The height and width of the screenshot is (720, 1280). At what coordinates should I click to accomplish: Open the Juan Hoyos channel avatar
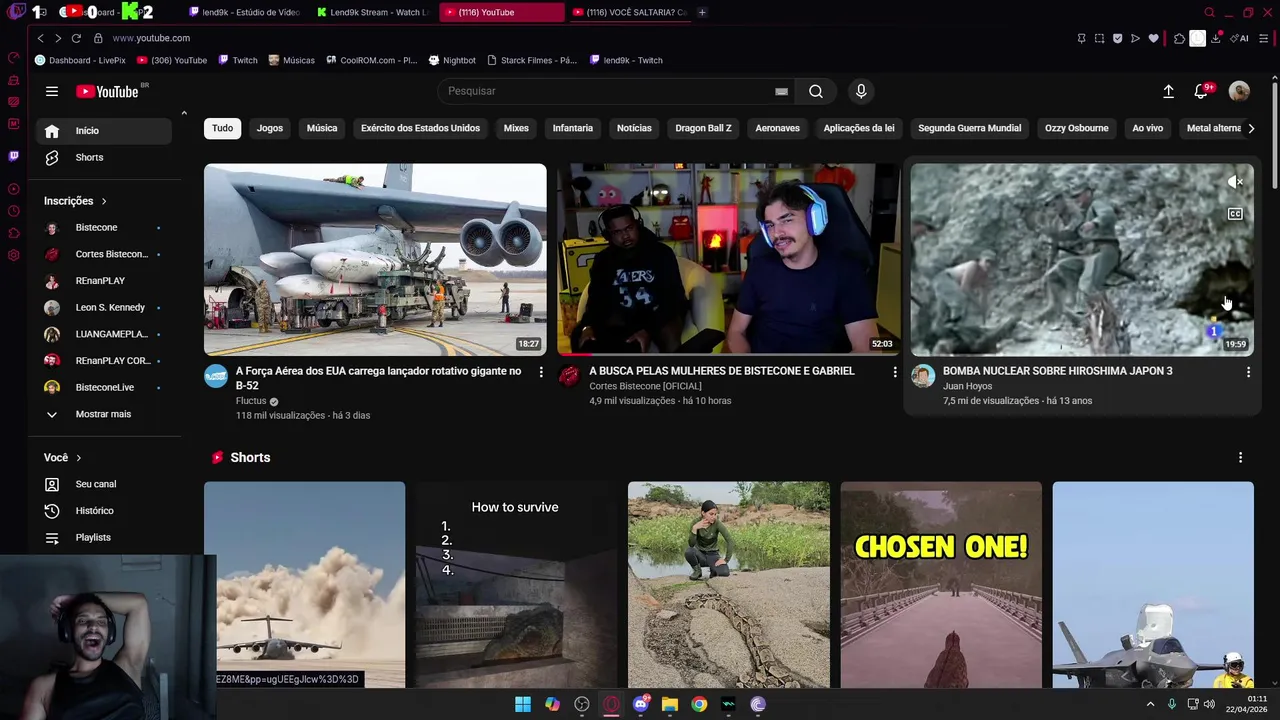(x=923, y=376)
